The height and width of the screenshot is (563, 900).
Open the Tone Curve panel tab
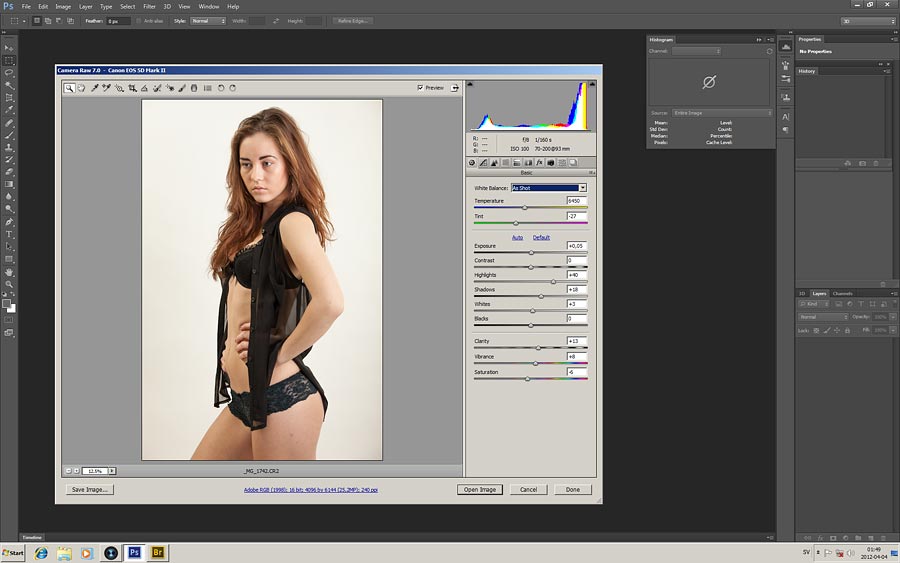pyautogui.click(x=483, y=162)
